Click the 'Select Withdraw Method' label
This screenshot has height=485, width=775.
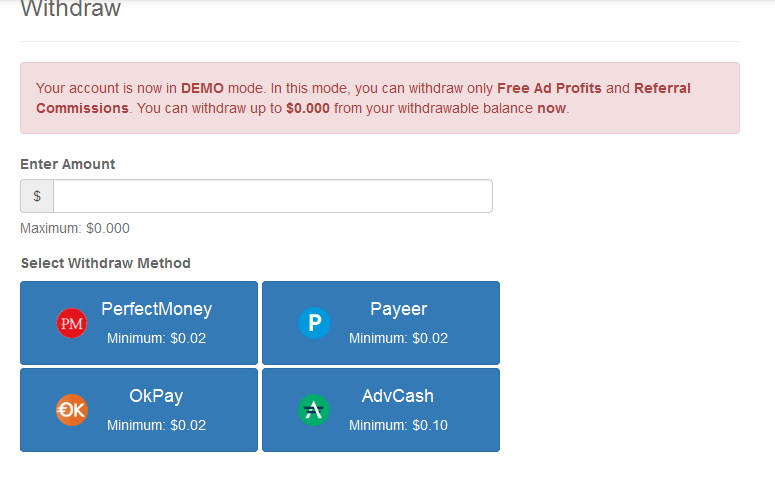pos(106,263)
